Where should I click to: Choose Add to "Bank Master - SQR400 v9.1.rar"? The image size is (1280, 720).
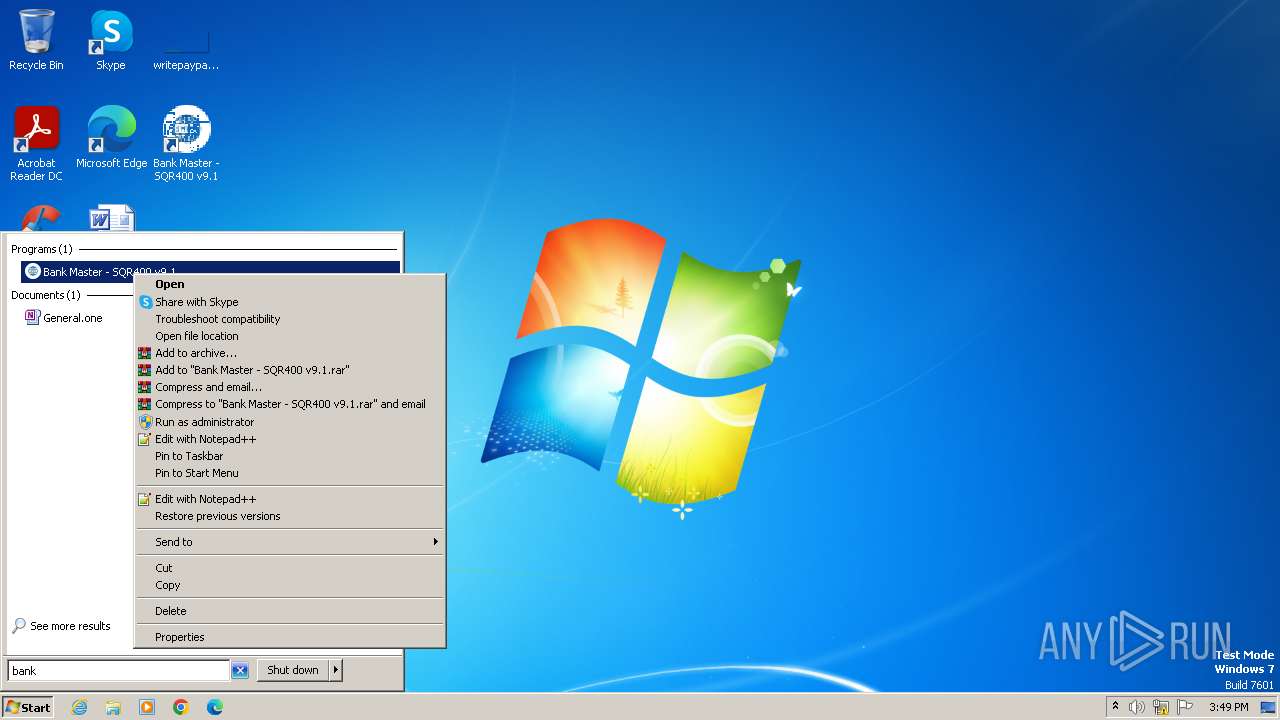point(290,370)
